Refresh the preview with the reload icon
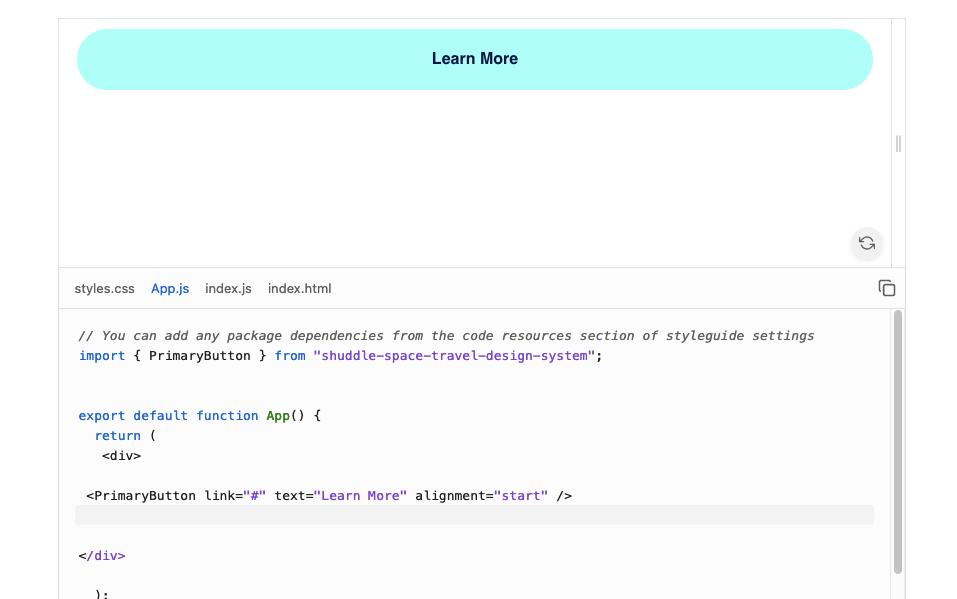The image size is (957, 599). pyautogui.click(x=867, y=244)
